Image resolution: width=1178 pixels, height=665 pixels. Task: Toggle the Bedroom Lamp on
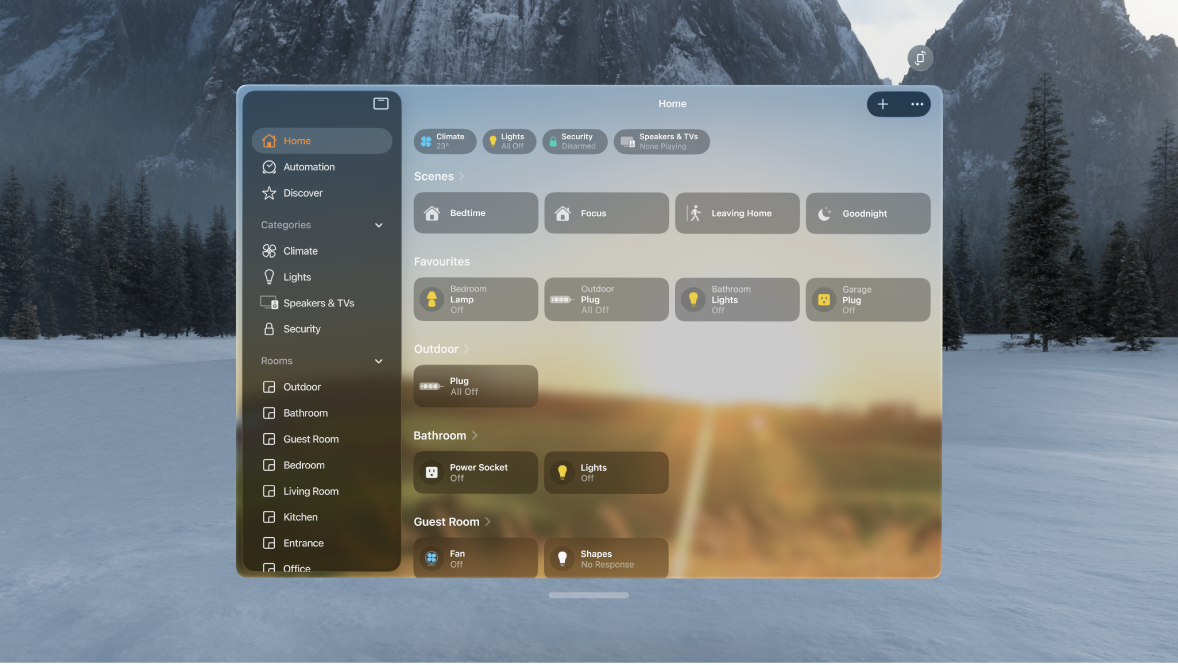tap(434, 299)
